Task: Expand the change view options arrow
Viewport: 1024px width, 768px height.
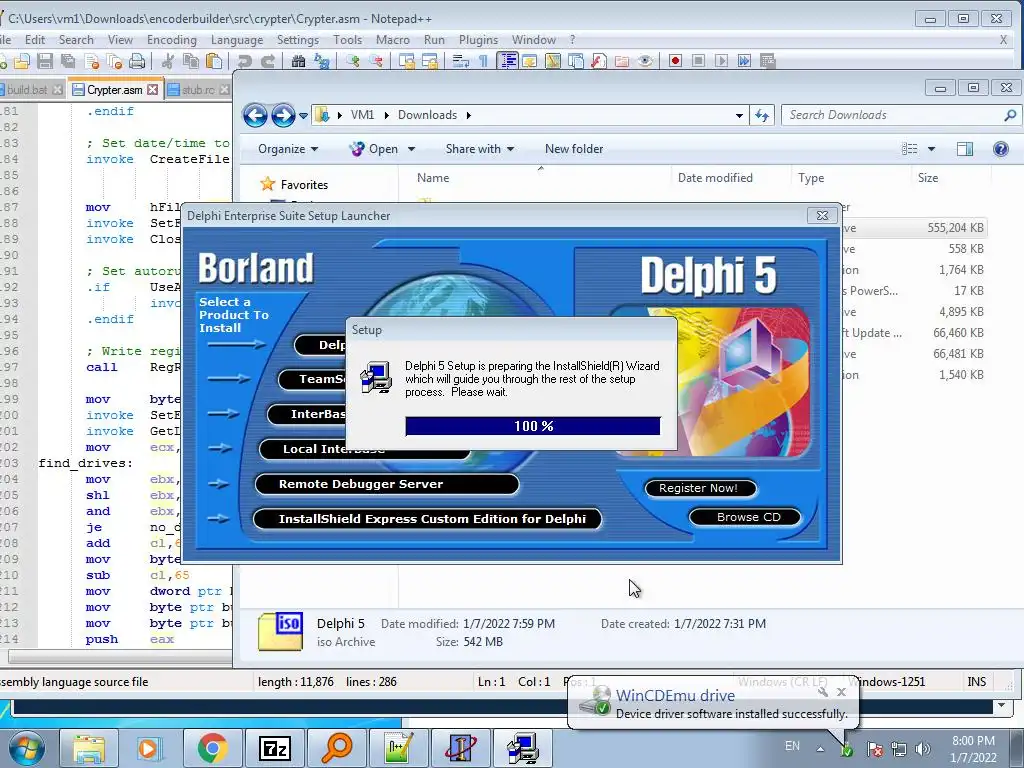Action: click(x=931, y=149)
